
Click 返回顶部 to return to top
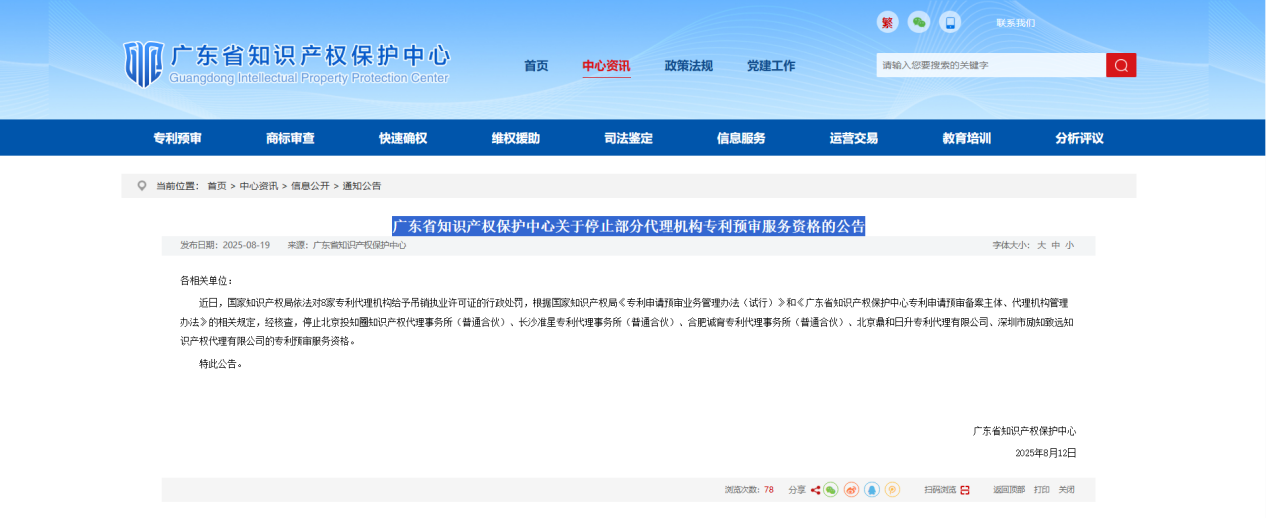1008,490
